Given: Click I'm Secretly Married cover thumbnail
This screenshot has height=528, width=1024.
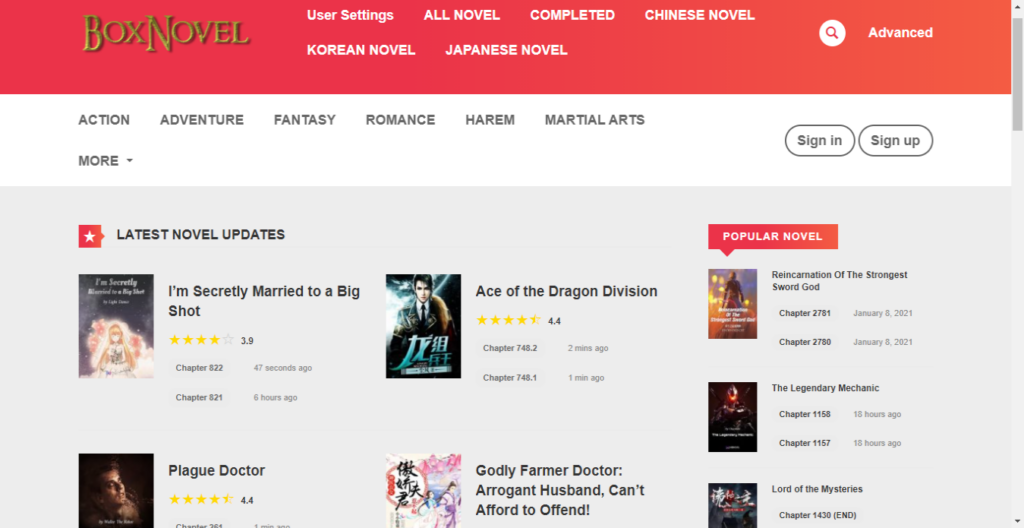Looking at the screenshot, I should point(116,326).
